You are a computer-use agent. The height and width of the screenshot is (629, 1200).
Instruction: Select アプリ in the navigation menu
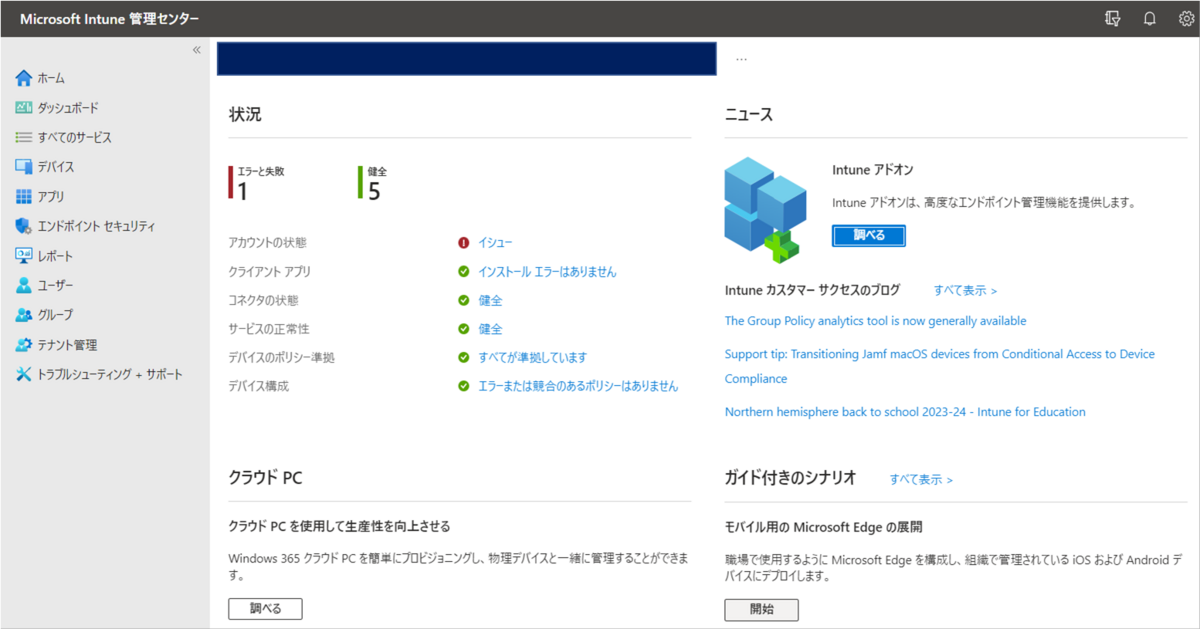pos(51,197)
